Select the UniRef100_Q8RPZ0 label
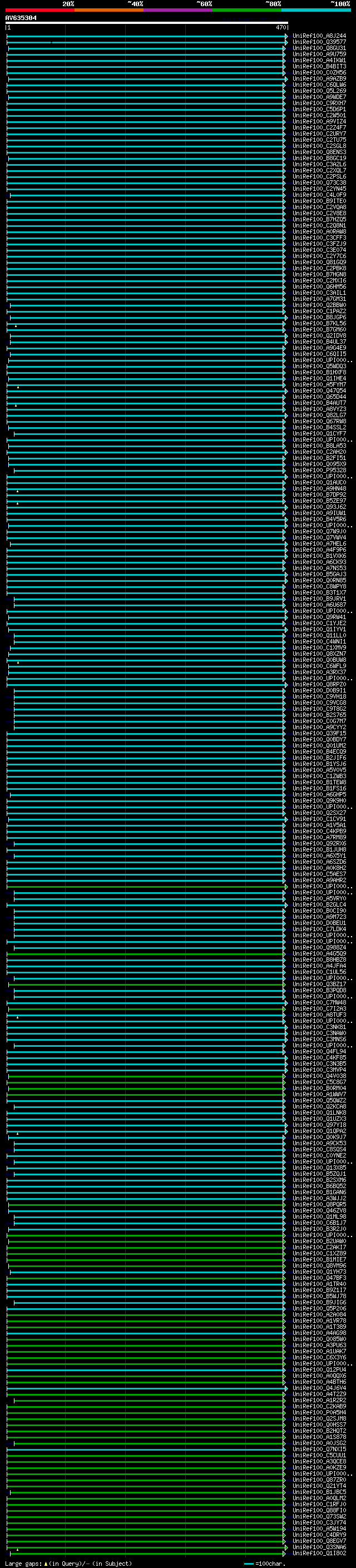356x1568 pixels. coord(319,684)
